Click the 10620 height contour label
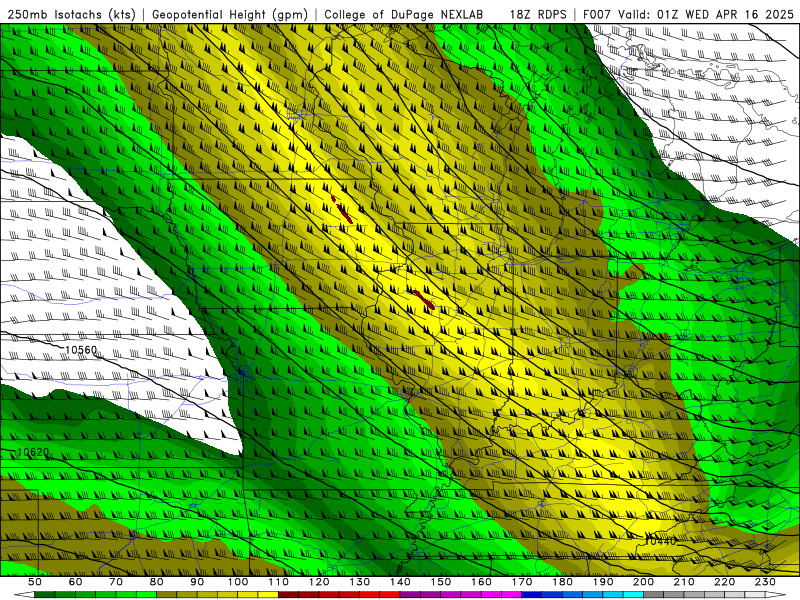Viewport: 800px width, 600px height. (x=34, y=453)
